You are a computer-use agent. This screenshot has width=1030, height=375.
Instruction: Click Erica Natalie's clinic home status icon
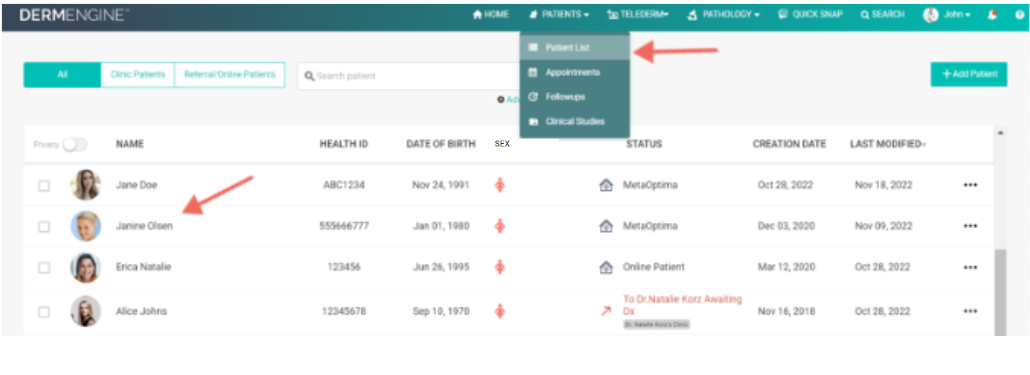tap(606, 267)
